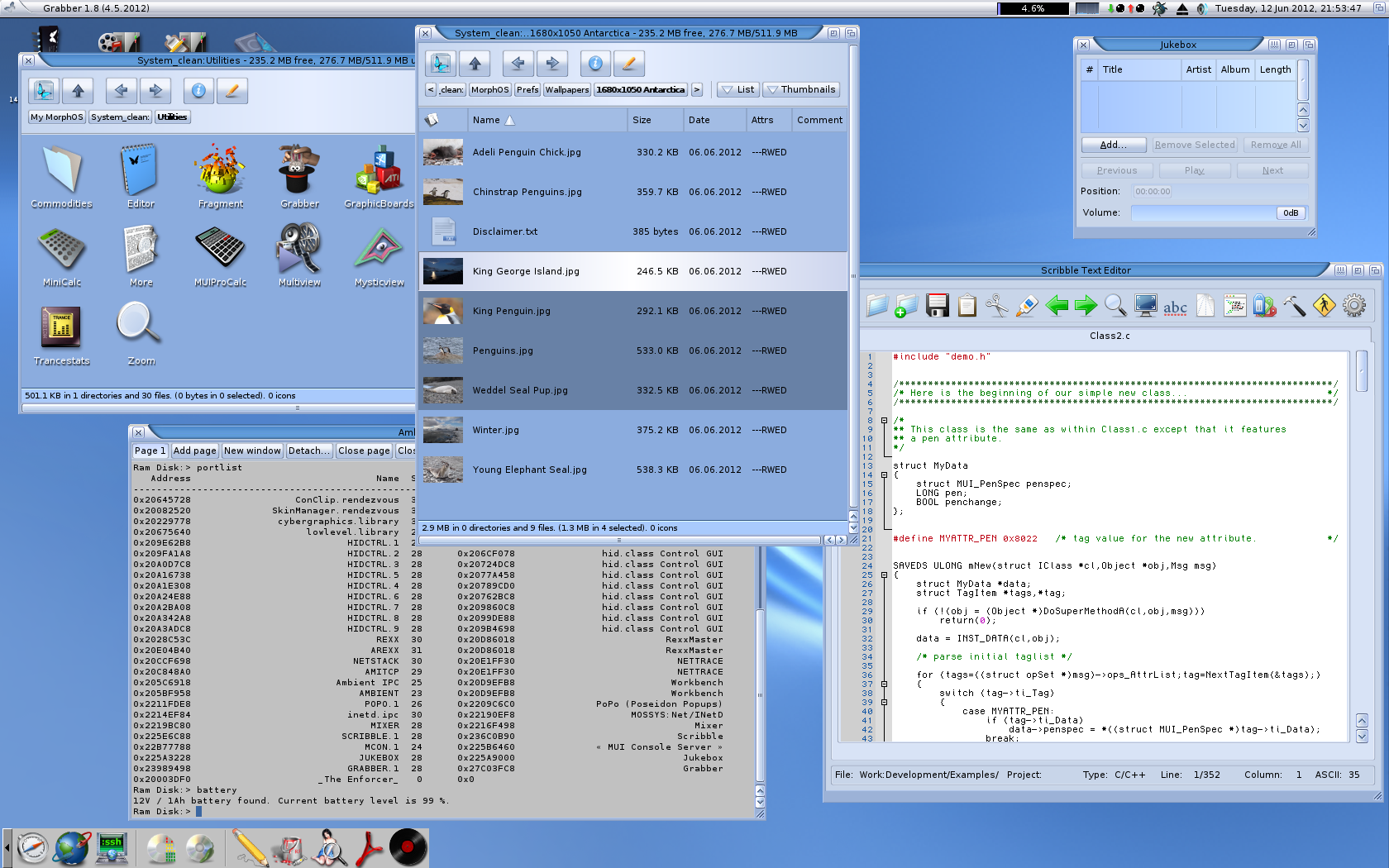Open the compass browser icon in the dock
Screen dimensions: 1389x868
pos(33,848)
